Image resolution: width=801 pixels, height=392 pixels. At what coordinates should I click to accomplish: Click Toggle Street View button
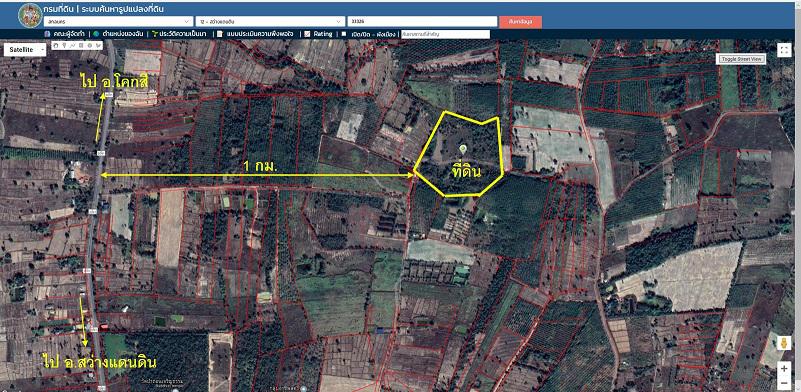point(742,59)
